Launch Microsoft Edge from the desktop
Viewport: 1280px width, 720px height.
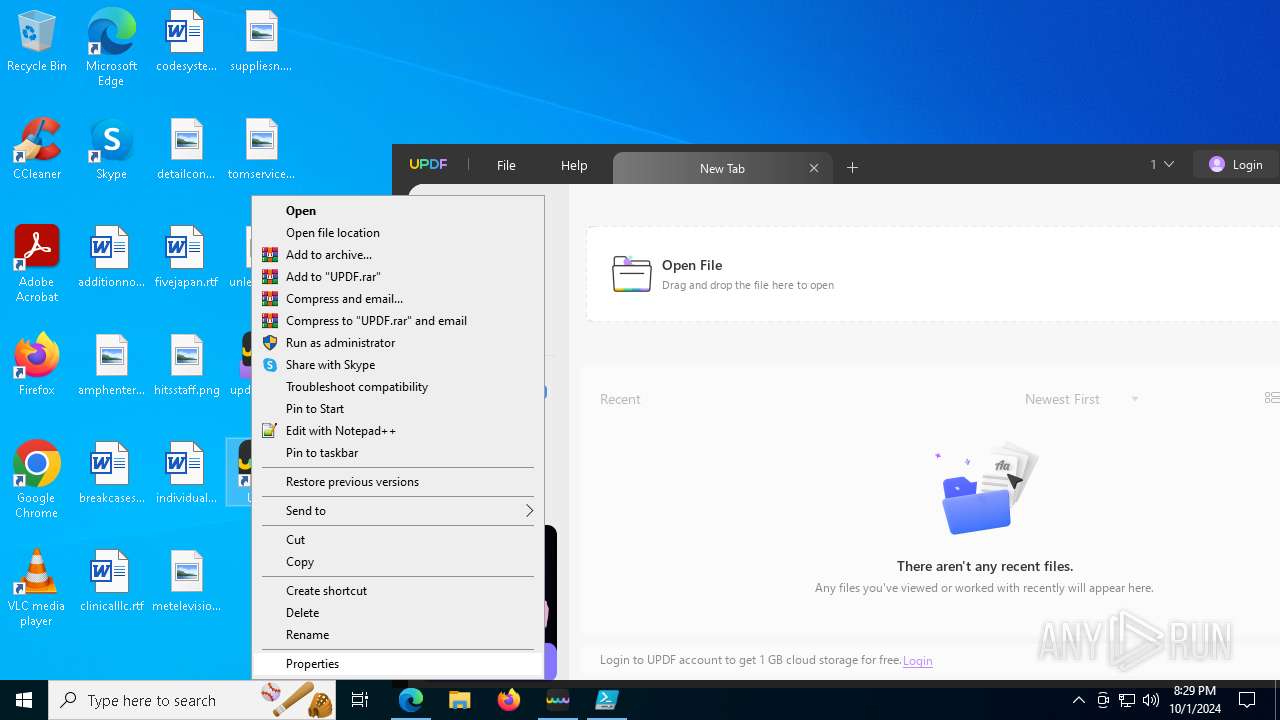[x=111, y=48]
